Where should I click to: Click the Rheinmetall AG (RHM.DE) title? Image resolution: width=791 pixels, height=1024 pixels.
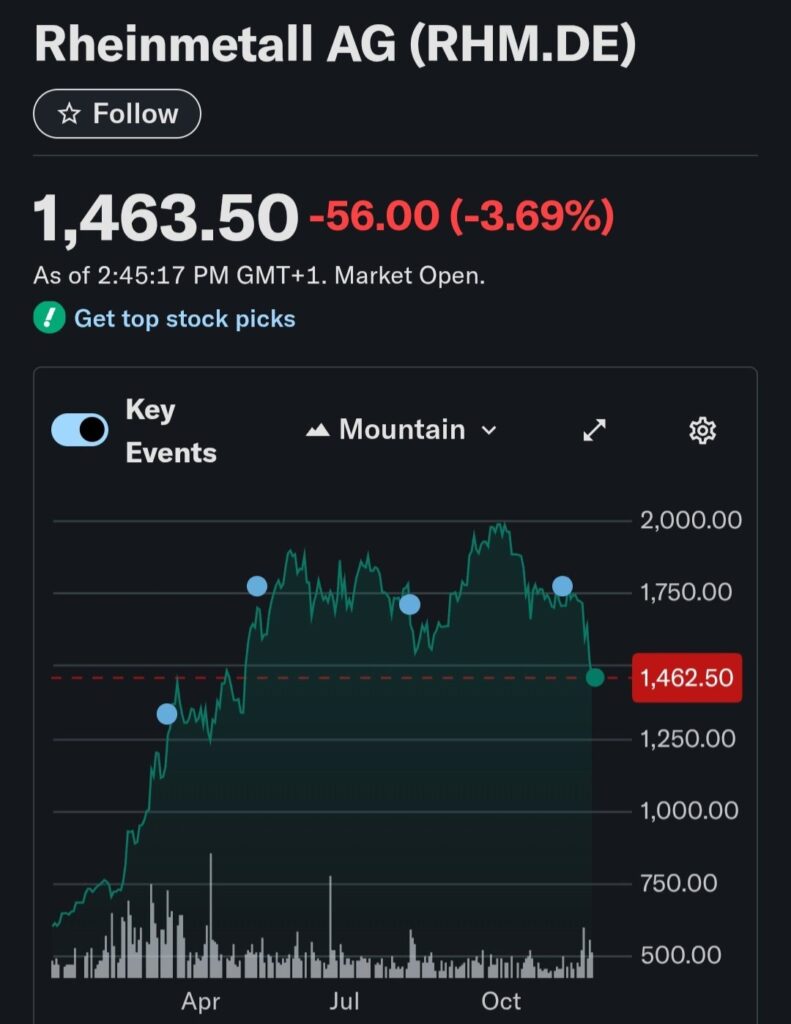click(x=335, y=46)
